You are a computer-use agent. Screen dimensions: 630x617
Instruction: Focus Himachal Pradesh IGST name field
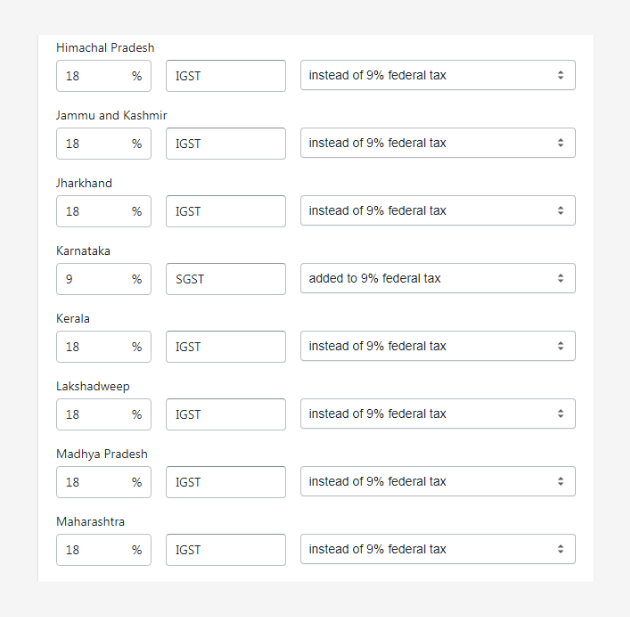pyautogui.click(x=226, y=76)
